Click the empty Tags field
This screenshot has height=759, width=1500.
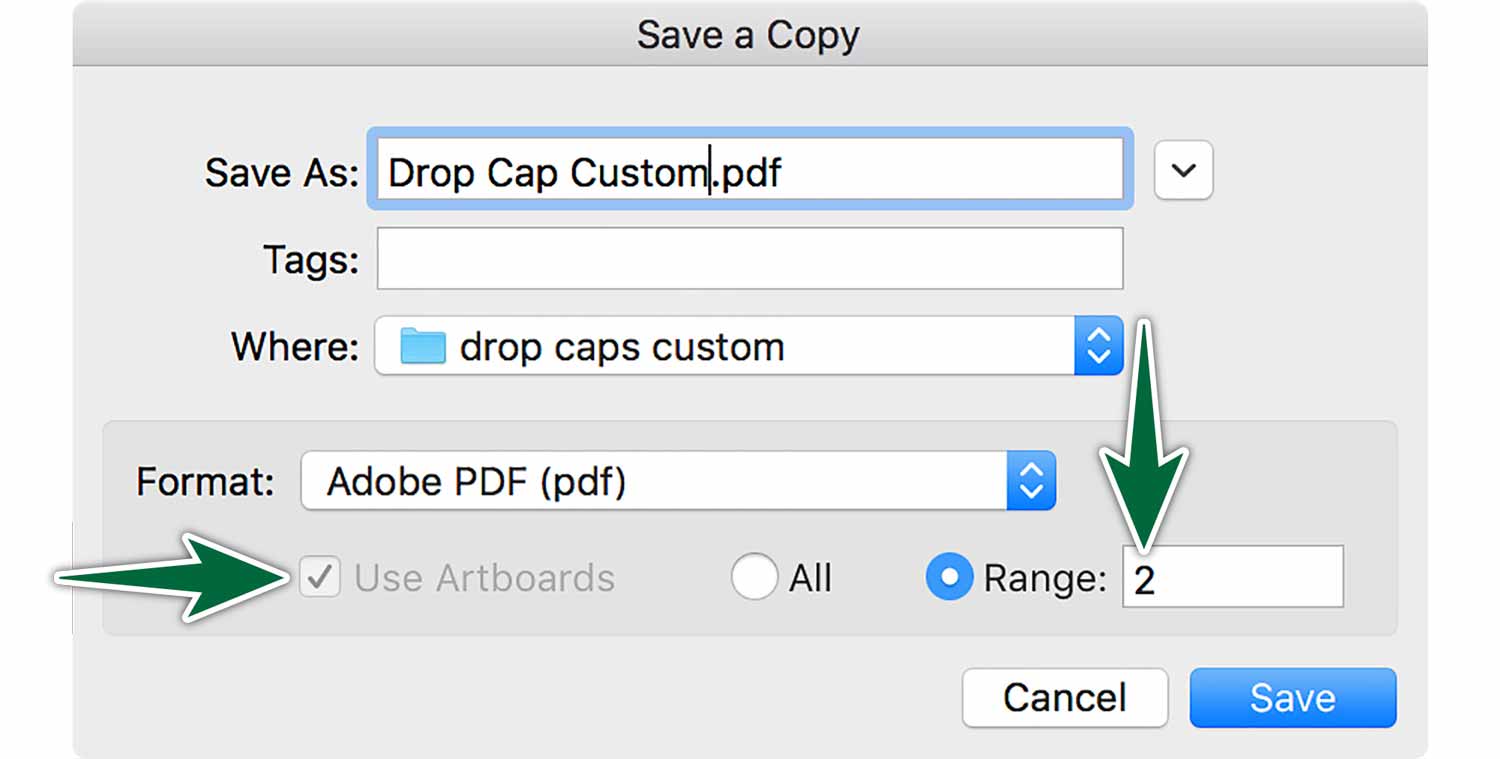[x=750, y=258]
